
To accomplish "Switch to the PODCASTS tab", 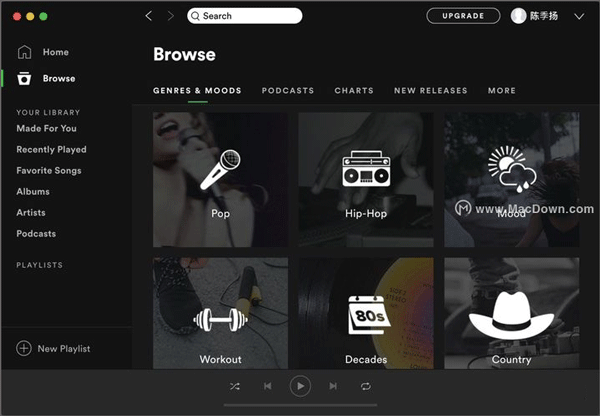I will (x=288, y=91).
